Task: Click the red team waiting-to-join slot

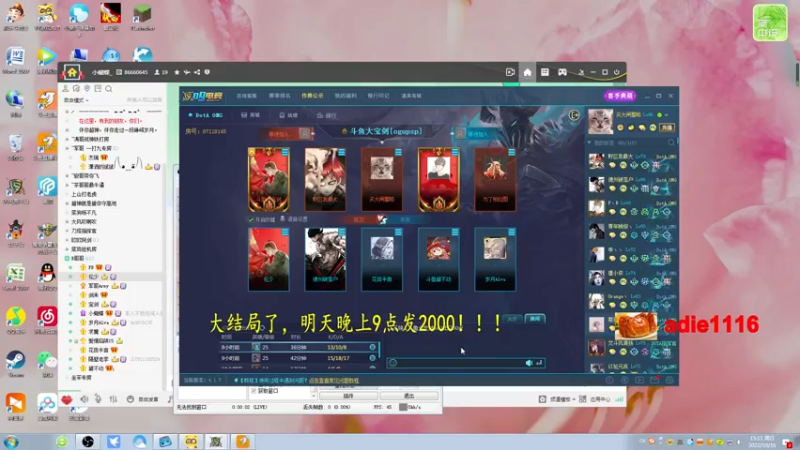Action: coord(289,134)
